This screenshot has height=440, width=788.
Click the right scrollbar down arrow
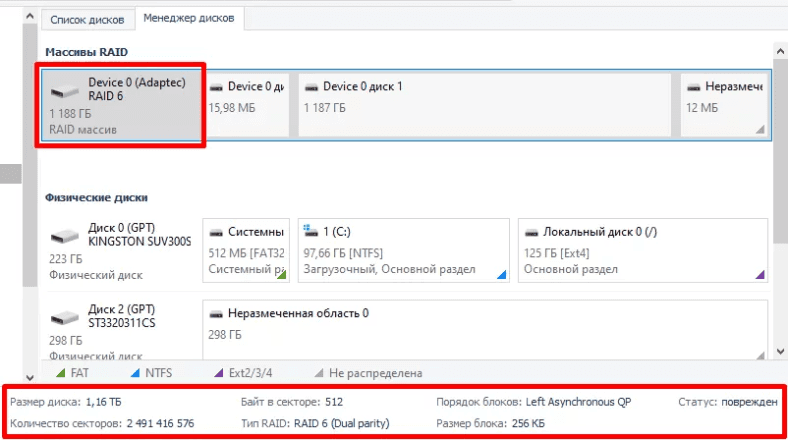pos(780,352)
